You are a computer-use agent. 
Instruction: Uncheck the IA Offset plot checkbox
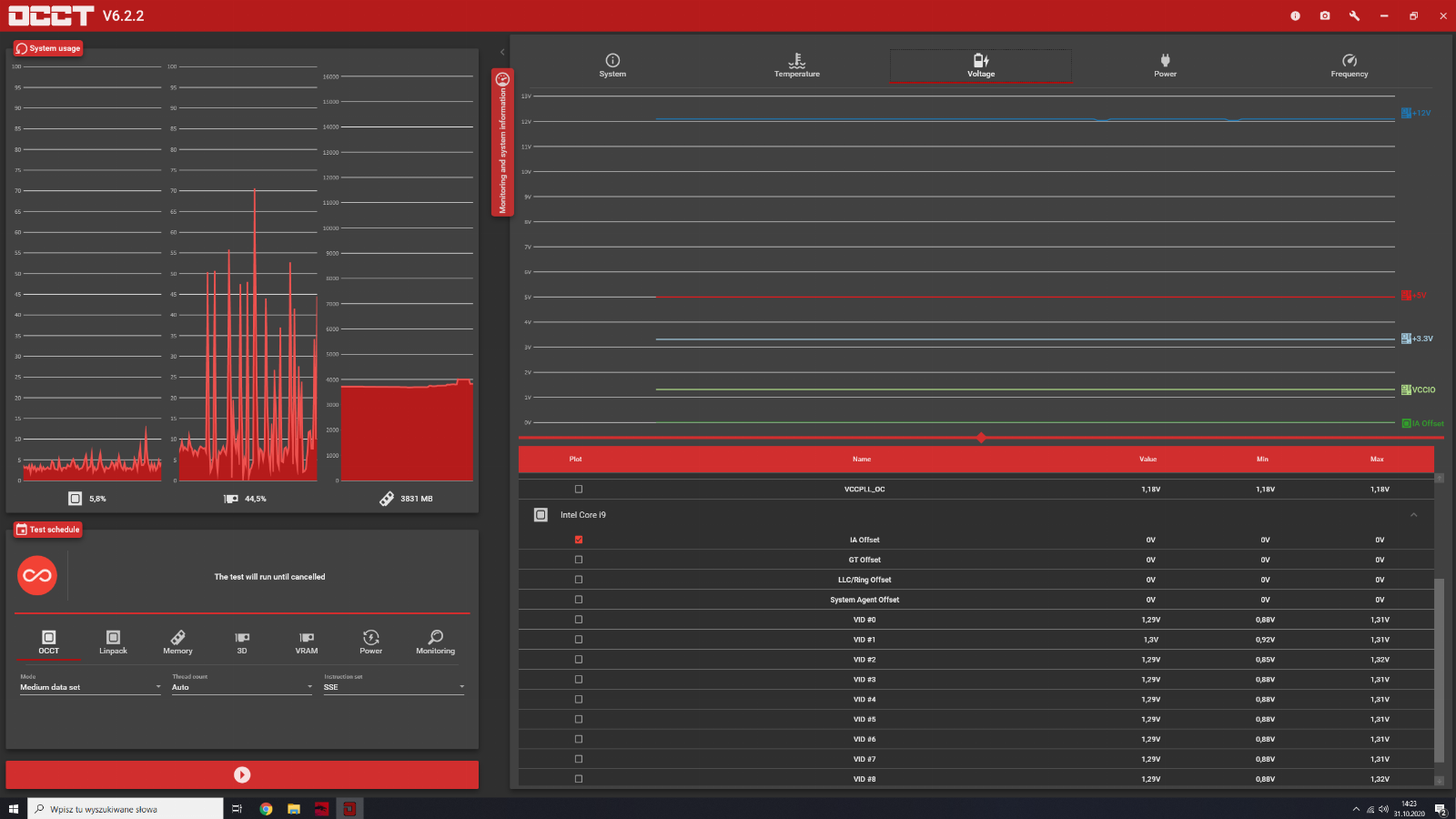pyautogui.click(x=579, y=540)
